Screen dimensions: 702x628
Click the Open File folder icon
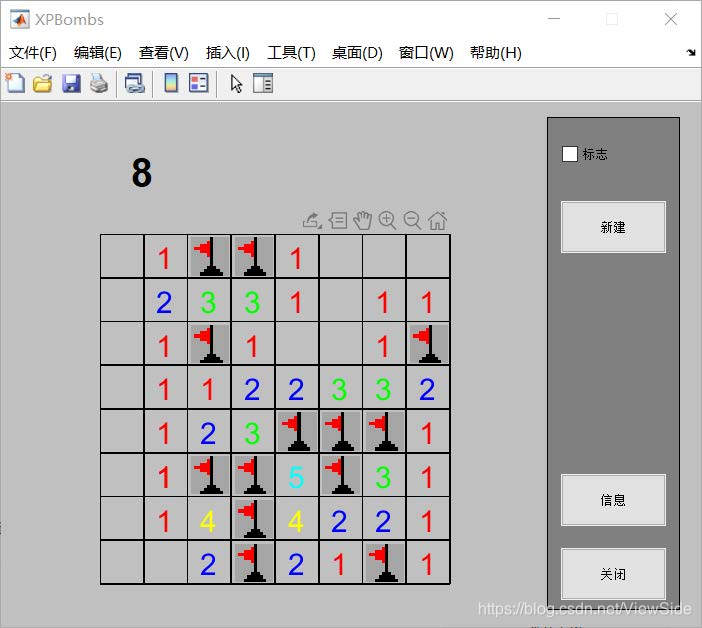point(43,83)
